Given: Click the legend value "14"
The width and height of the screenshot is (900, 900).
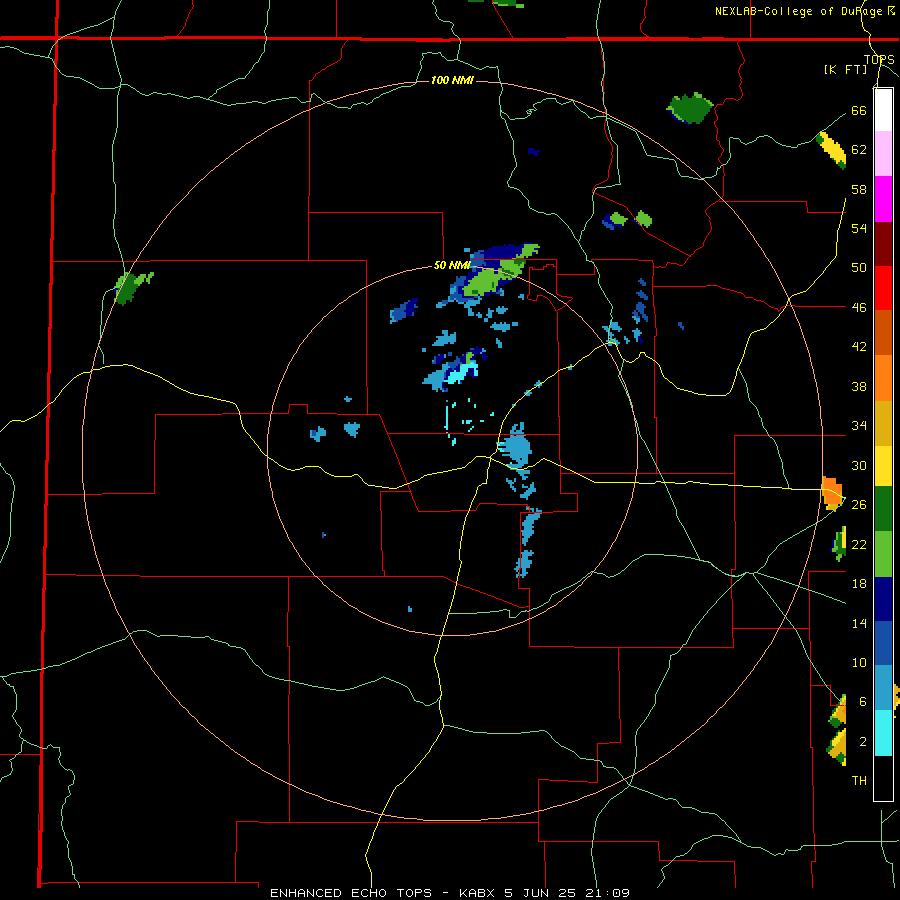Looking at the screenshot, I should click(859, 623).
